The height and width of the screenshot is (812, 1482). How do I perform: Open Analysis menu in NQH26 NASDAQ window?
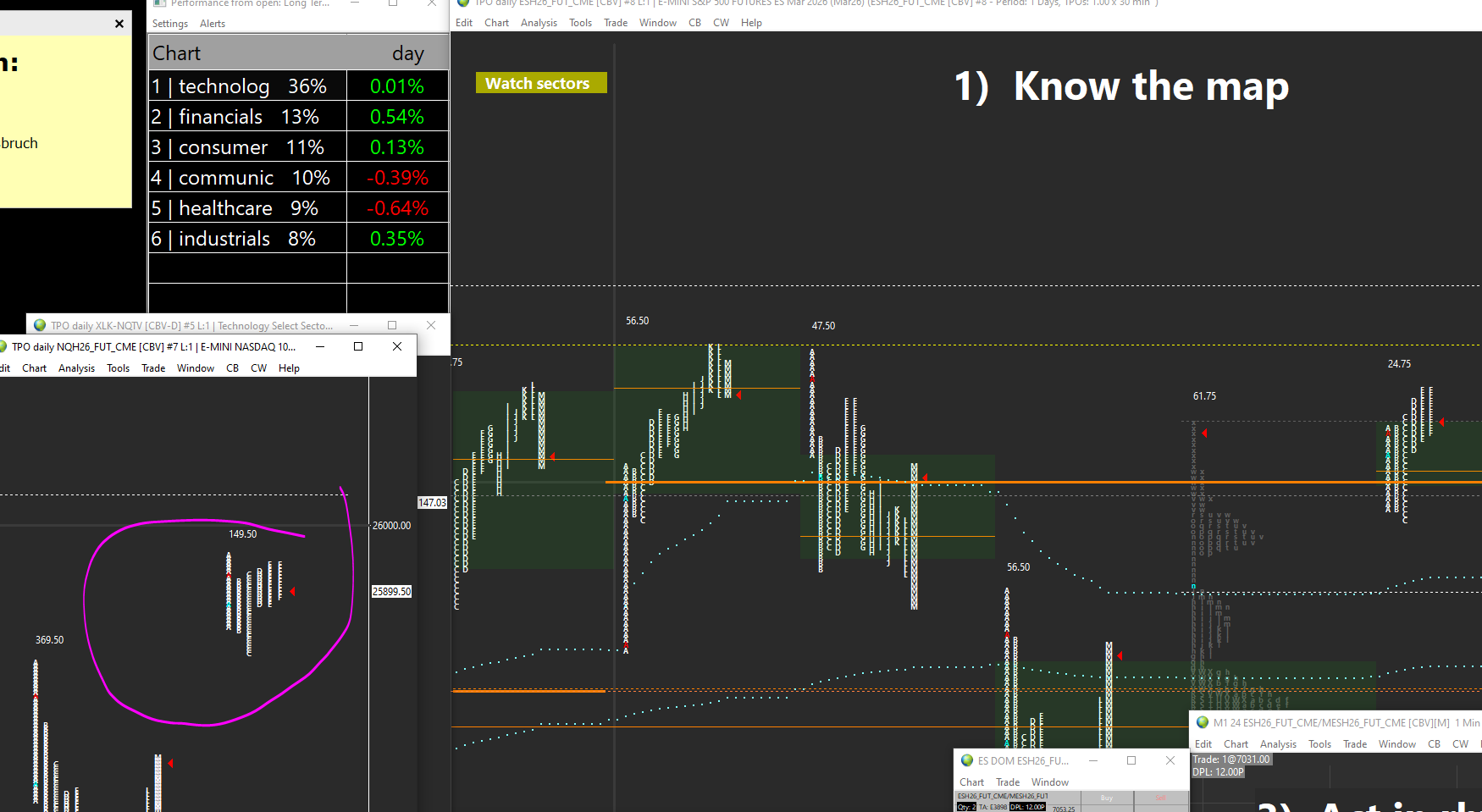pyautogui.click(x=77, y=368)
